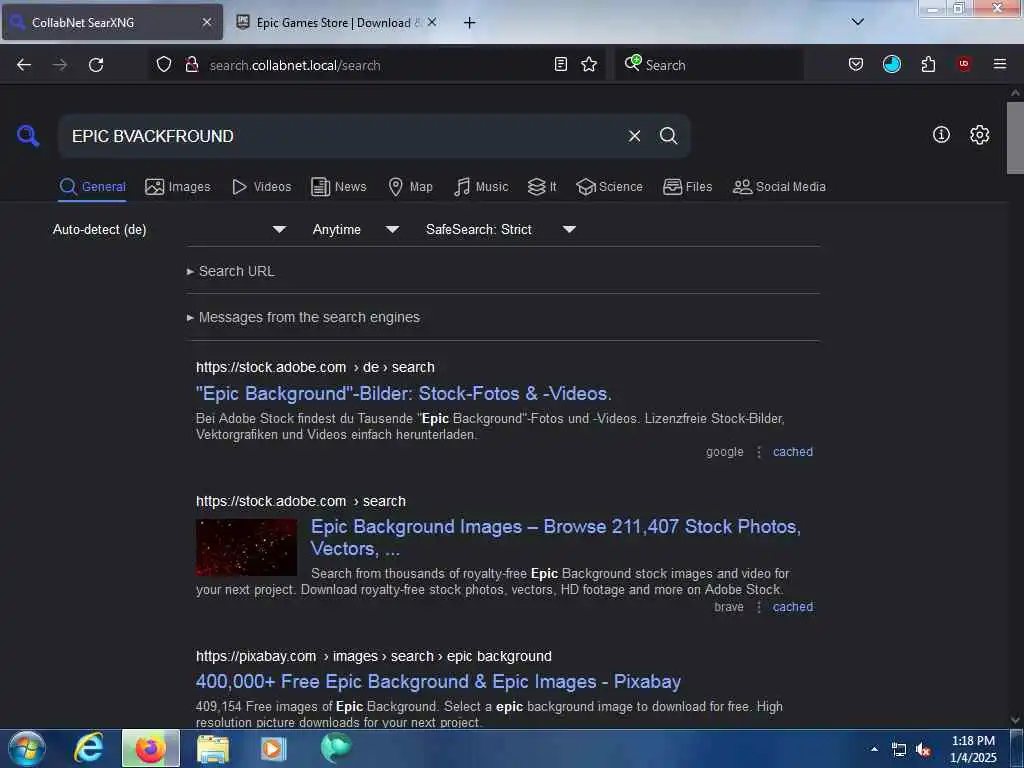Clear the search query with X

pyautogui.click(x=634, y=136)
